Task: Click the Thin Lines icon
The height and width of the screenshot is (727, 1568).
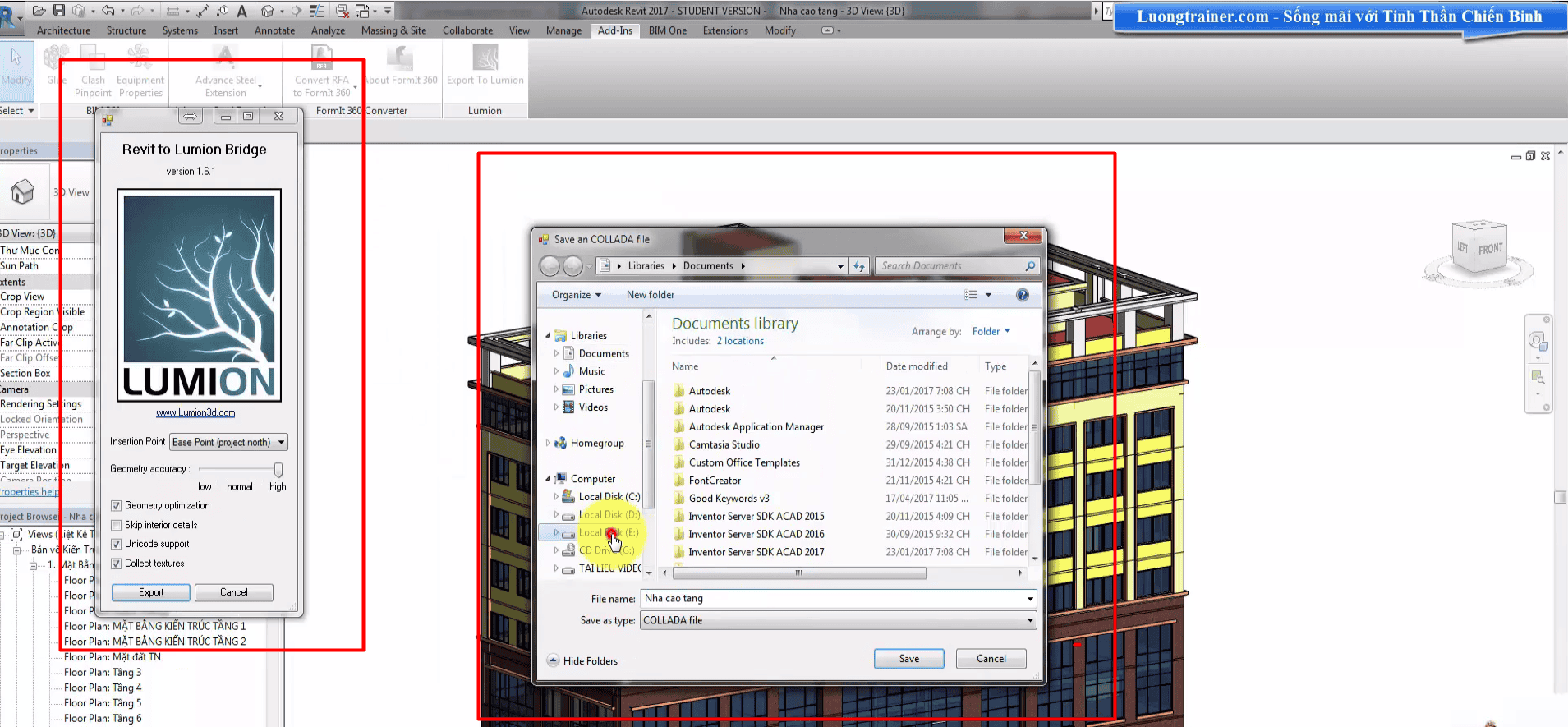Action: 317,11
